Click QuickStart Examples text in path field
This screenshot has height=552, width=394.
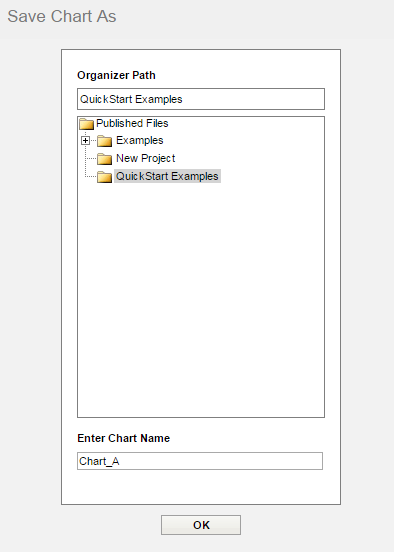[131, 99]
